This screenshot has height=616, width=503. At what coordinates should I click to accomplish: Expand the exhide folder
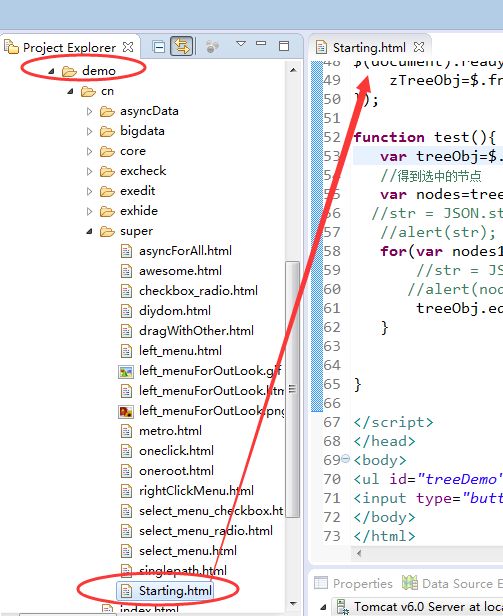click(x=90, y=212)
